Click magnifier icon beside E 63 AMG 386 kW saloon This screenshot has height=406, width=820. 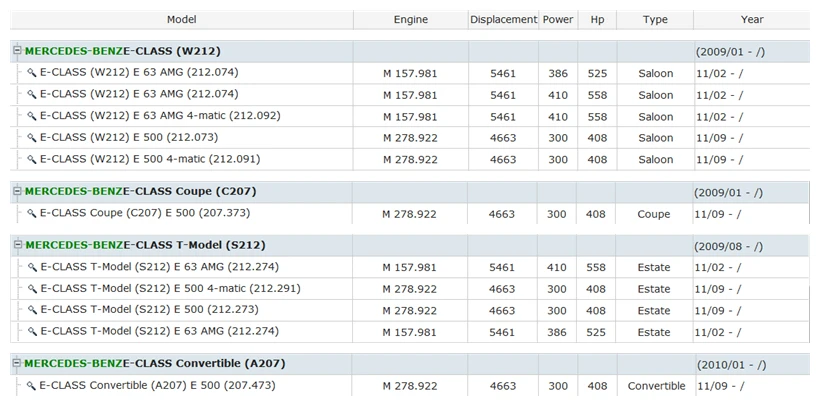(32, 73)
